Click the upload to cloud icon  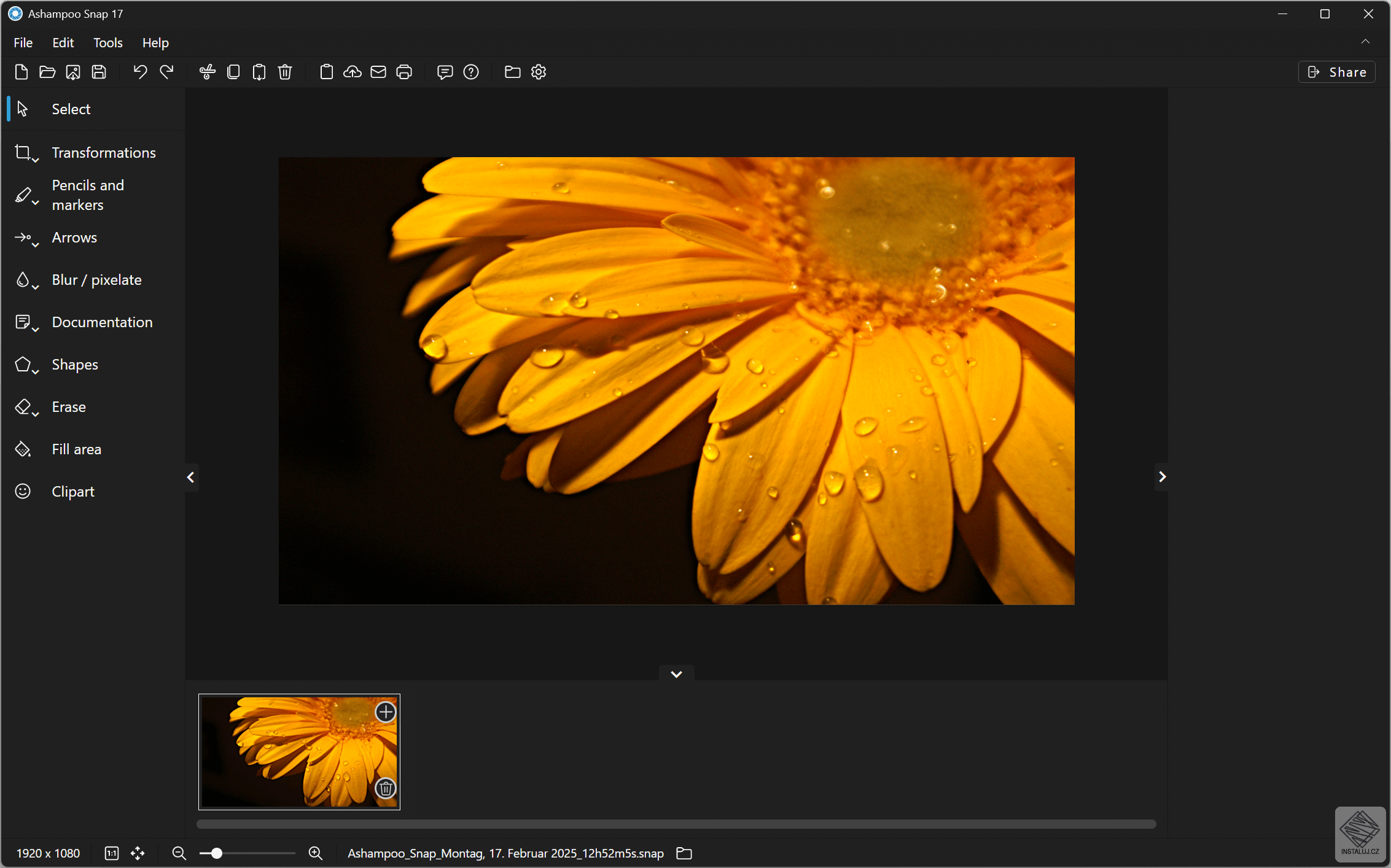(352, 72)
